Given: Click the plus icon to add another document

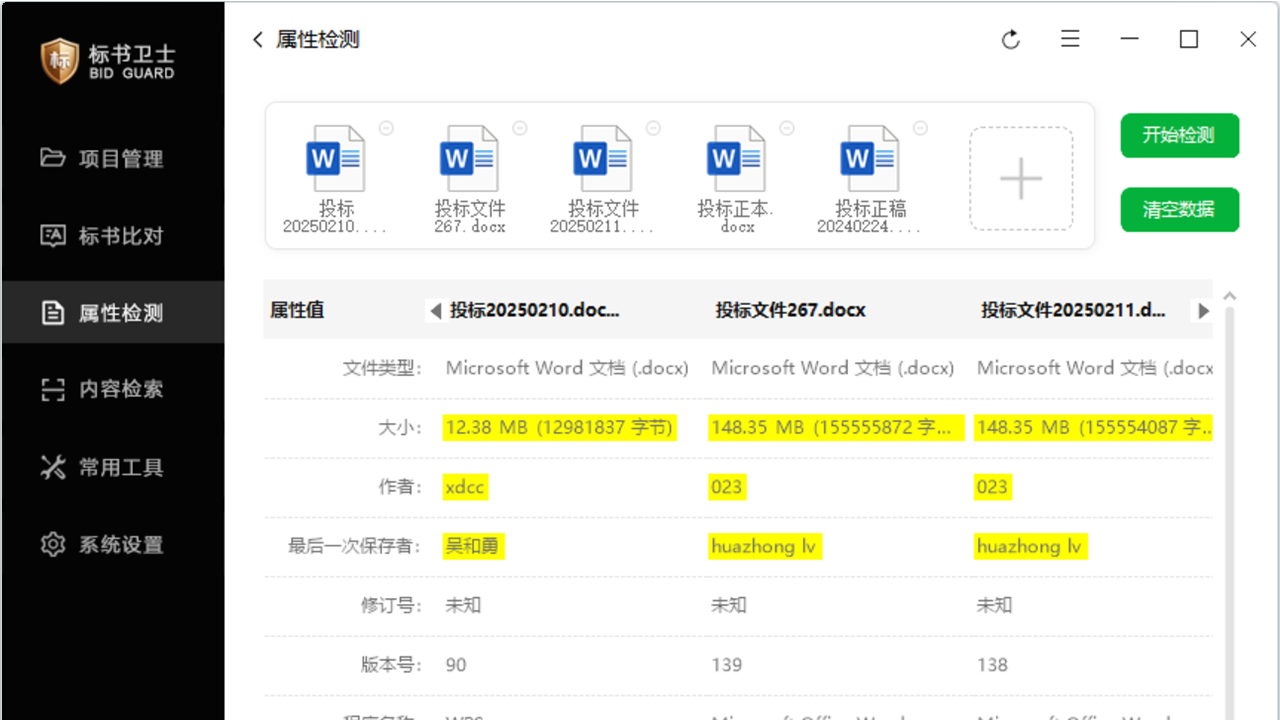Looking at the screenshot, I should [1020, 178].
